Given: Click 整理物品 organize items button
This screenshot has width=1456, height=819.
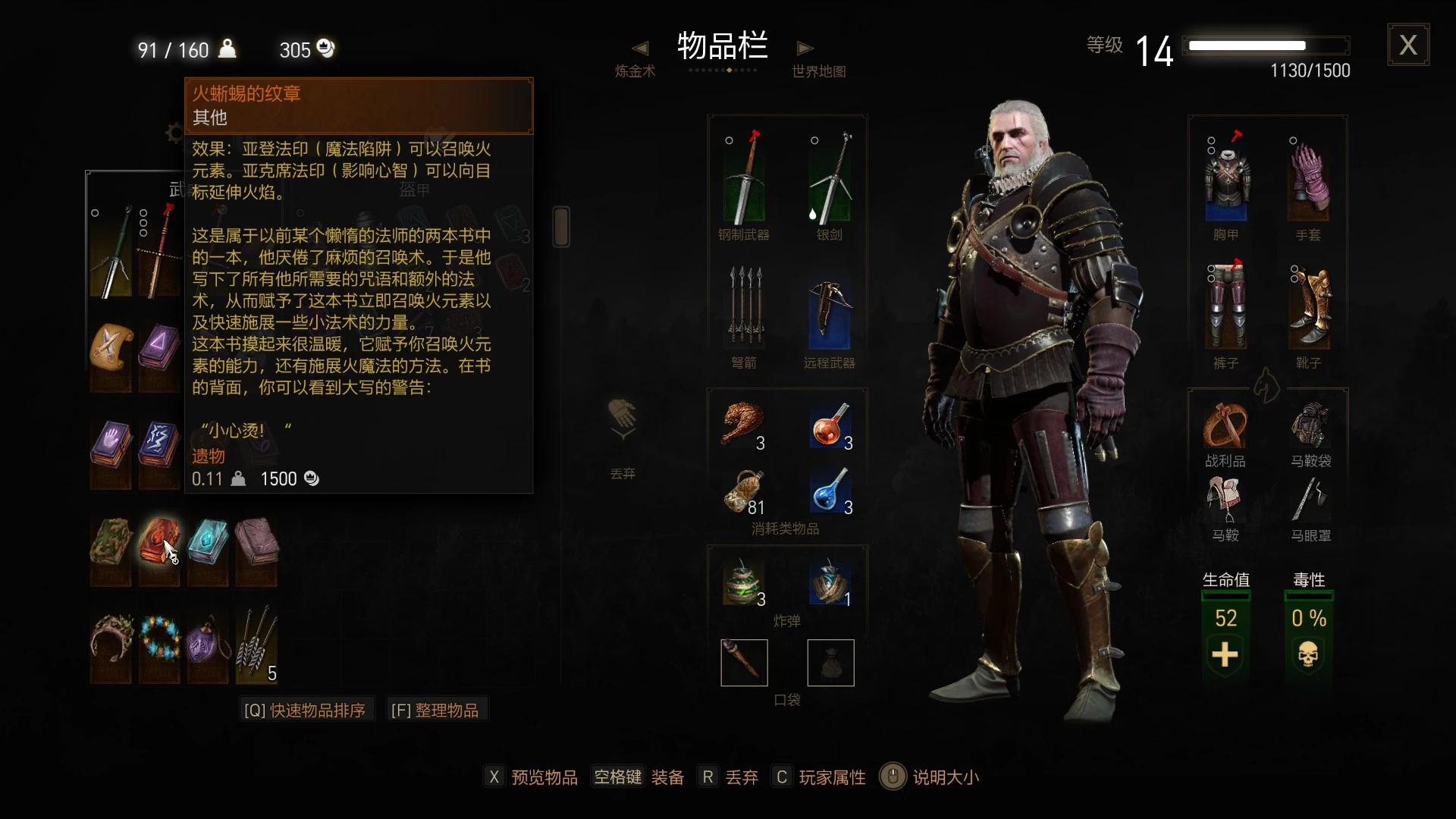Looking at the screenshot, I should tap(435, 711).
